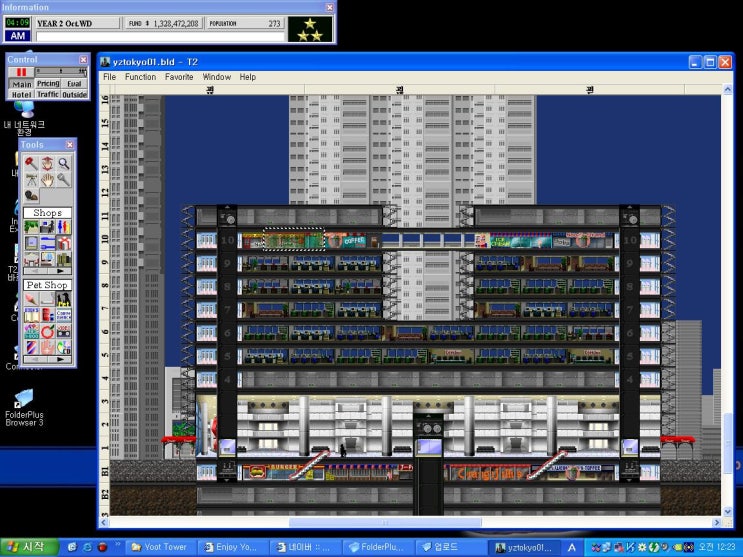Switch to FolderPlu... taskbar button

point(377,547)
